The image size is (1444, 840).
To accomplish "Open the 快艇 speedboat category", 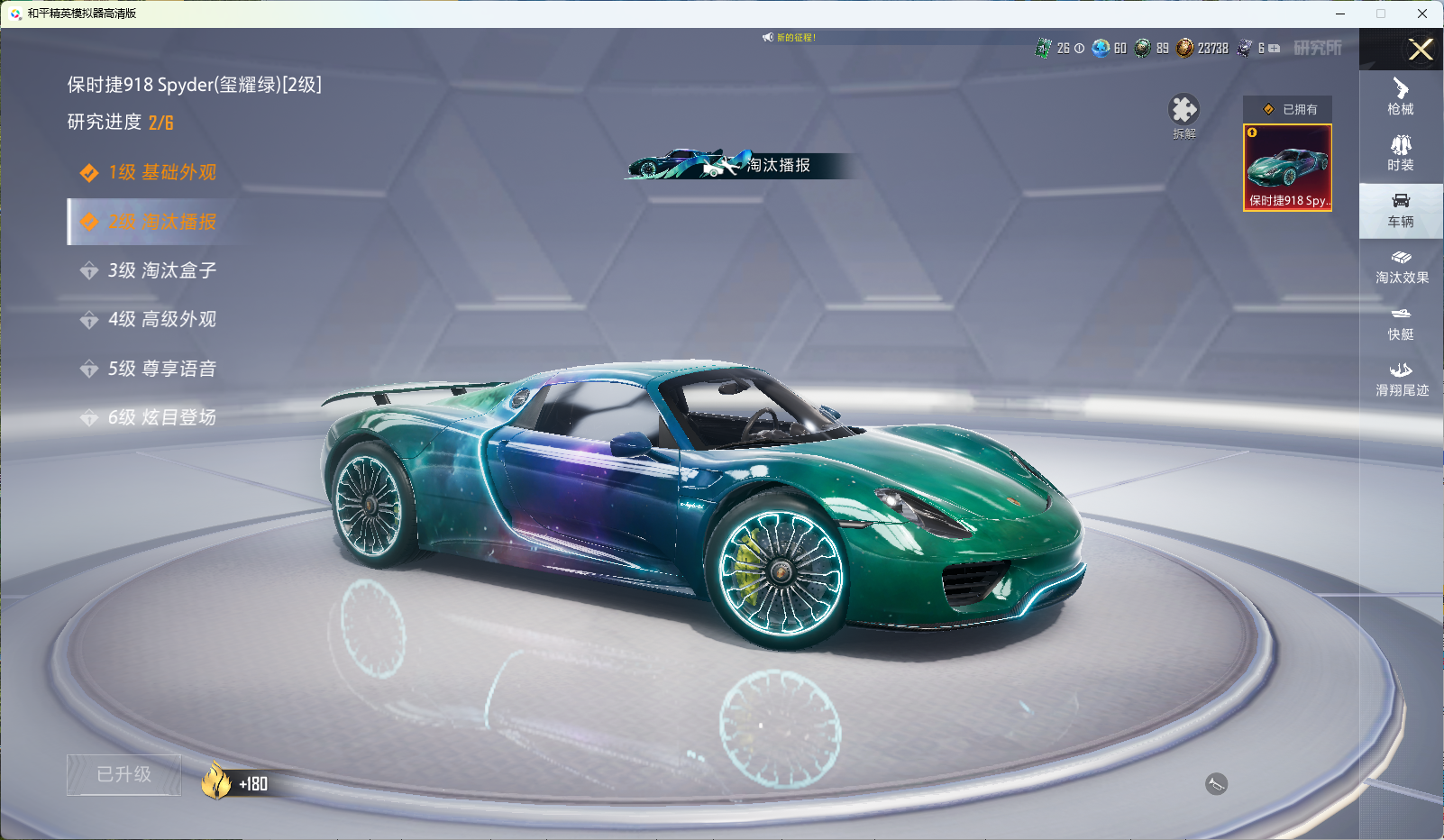I will 1401,323.
